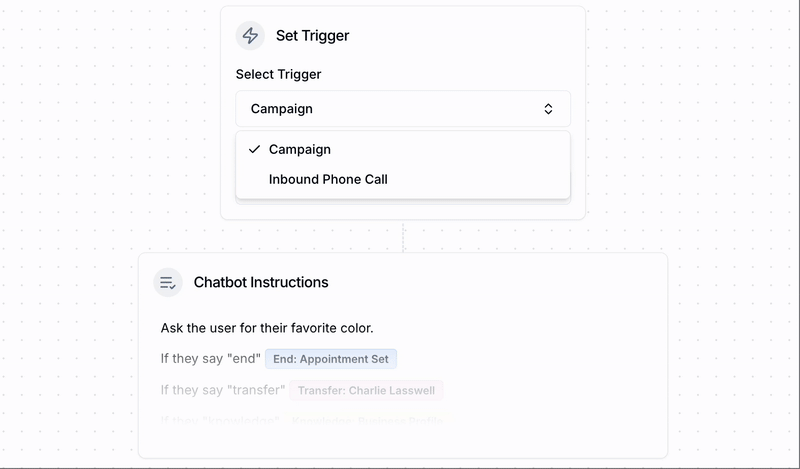The width and height of the screenshot is (800, 469).
Task: Select the Campaign option in the list
Action: [300, 149]
